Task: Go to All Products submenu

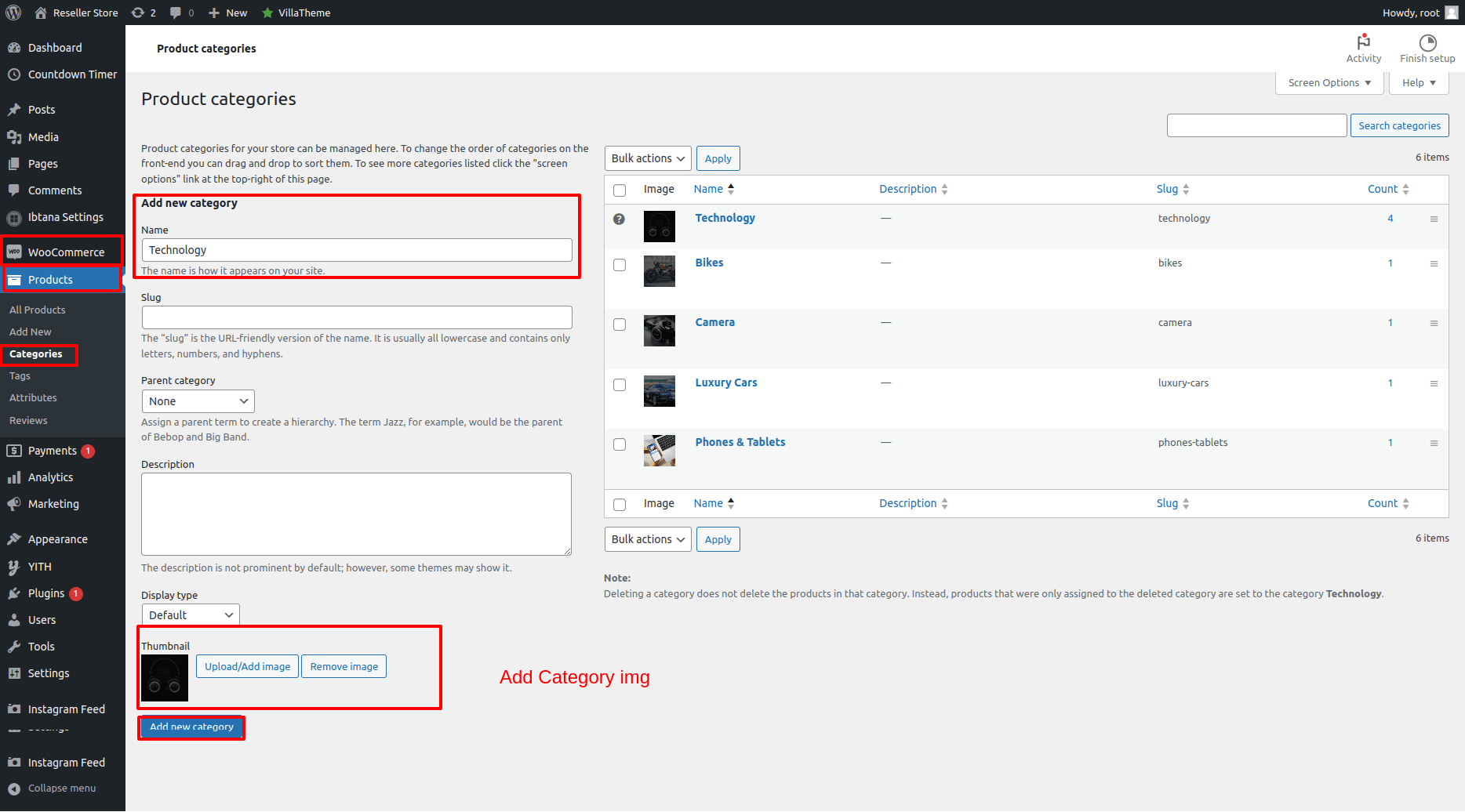Action: coord(38,310)
